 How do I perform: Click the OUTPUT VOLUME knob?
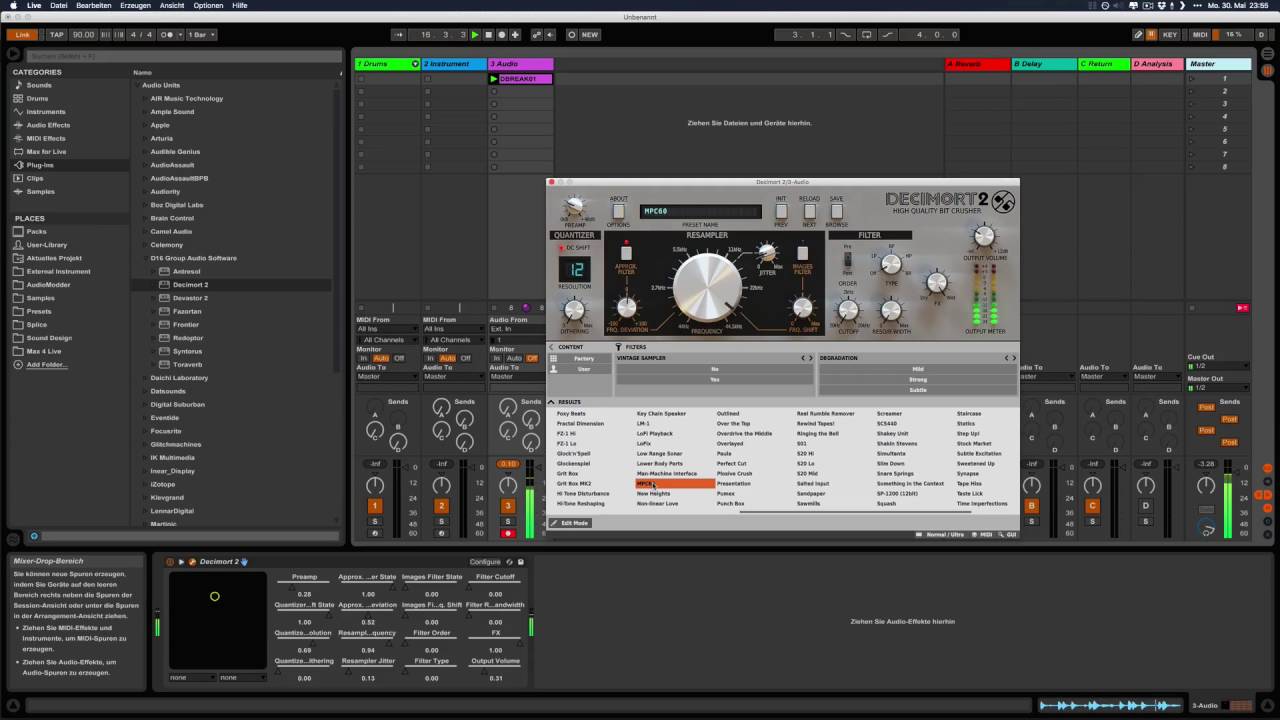[x=984, y=237]
